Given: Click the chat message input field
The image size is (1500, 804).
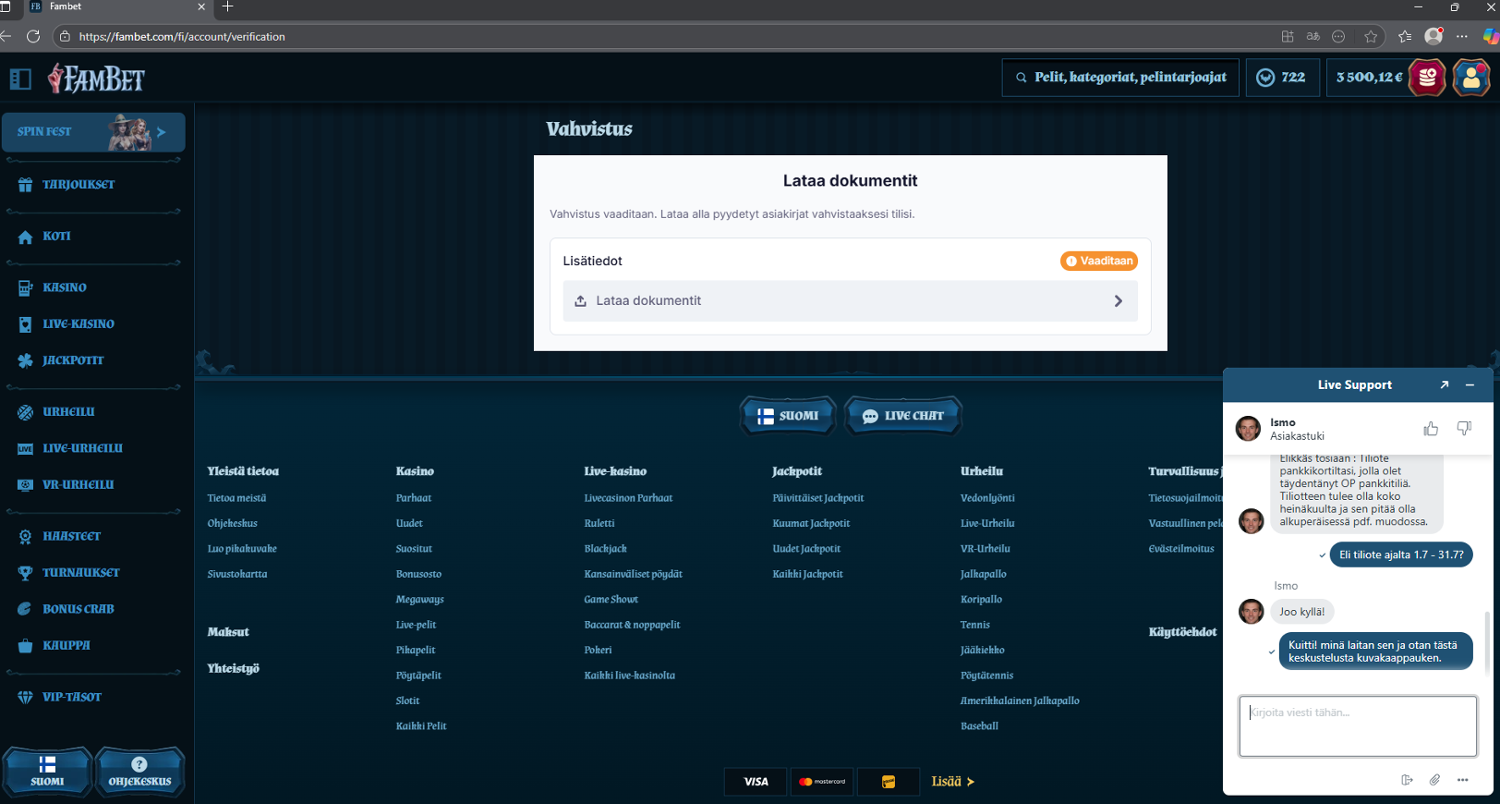Looking at the screenshot, I should tap(1357, 726).
